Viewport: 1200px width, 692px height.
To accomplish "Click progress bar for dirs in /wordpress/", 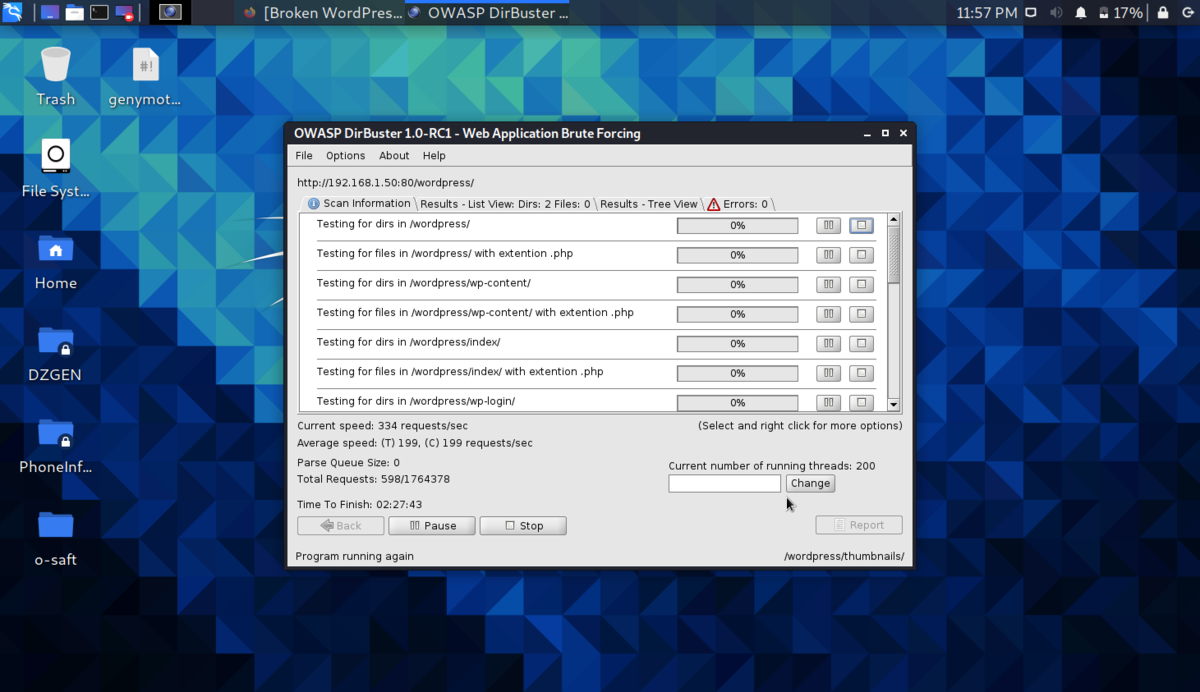I will [x=738, y=226].
